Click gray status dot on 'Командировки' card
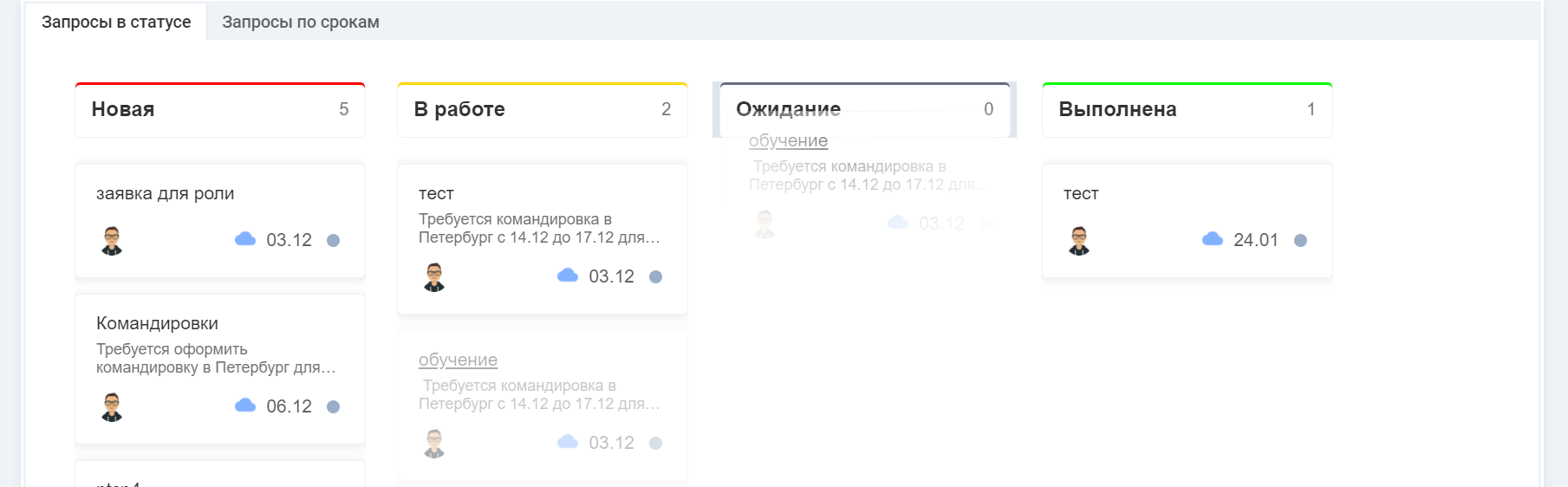This screenshot has height=487, width=1568. (x=333, y=407)
